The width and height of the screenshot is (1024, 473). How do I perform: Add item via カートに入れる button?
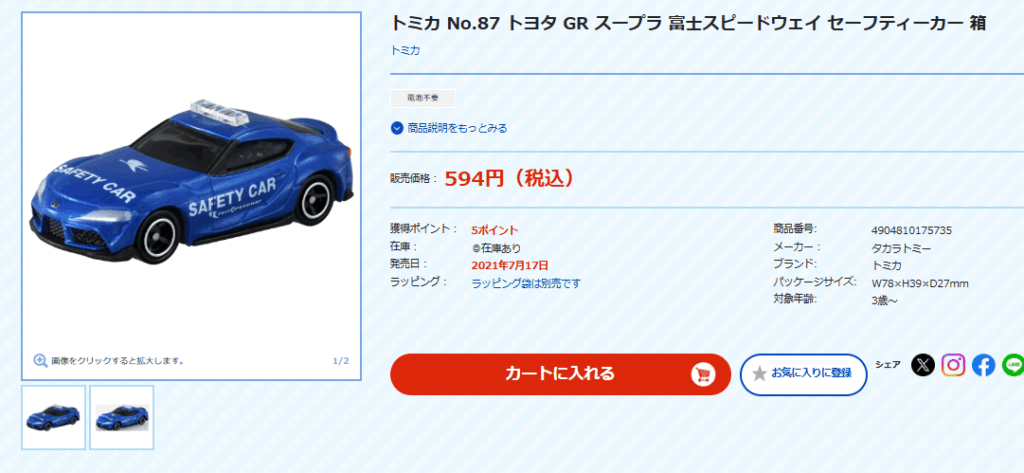(x=560, y=374)
